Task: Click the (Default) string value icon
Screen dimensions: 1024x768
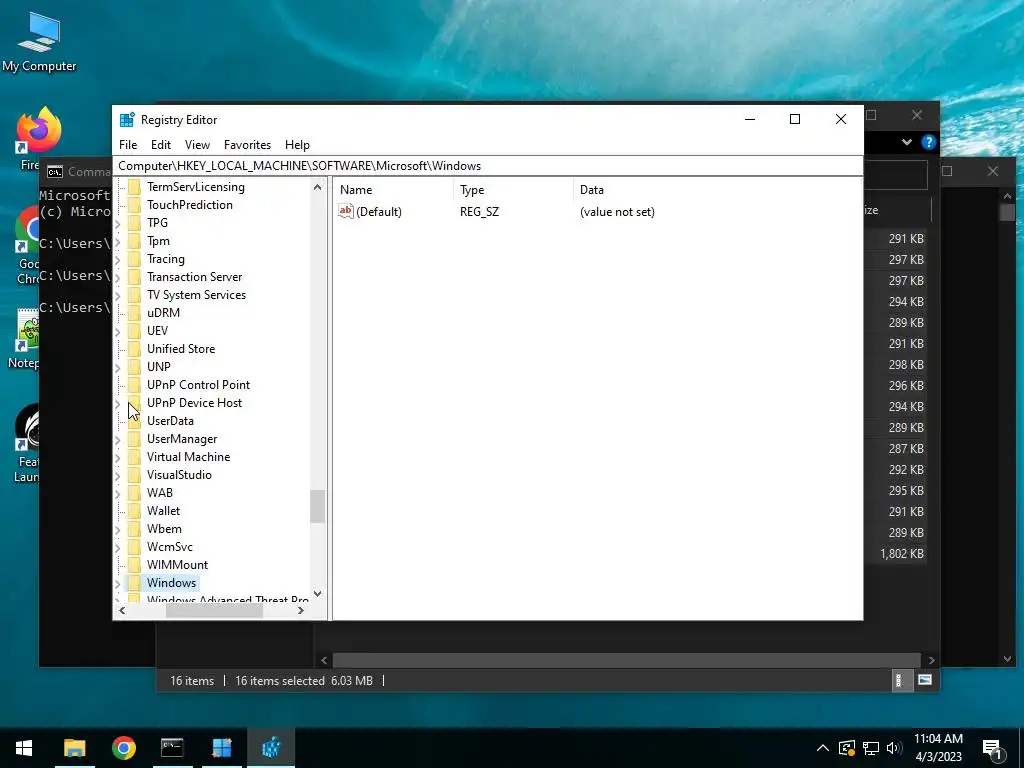Action: tap(345, 211)
